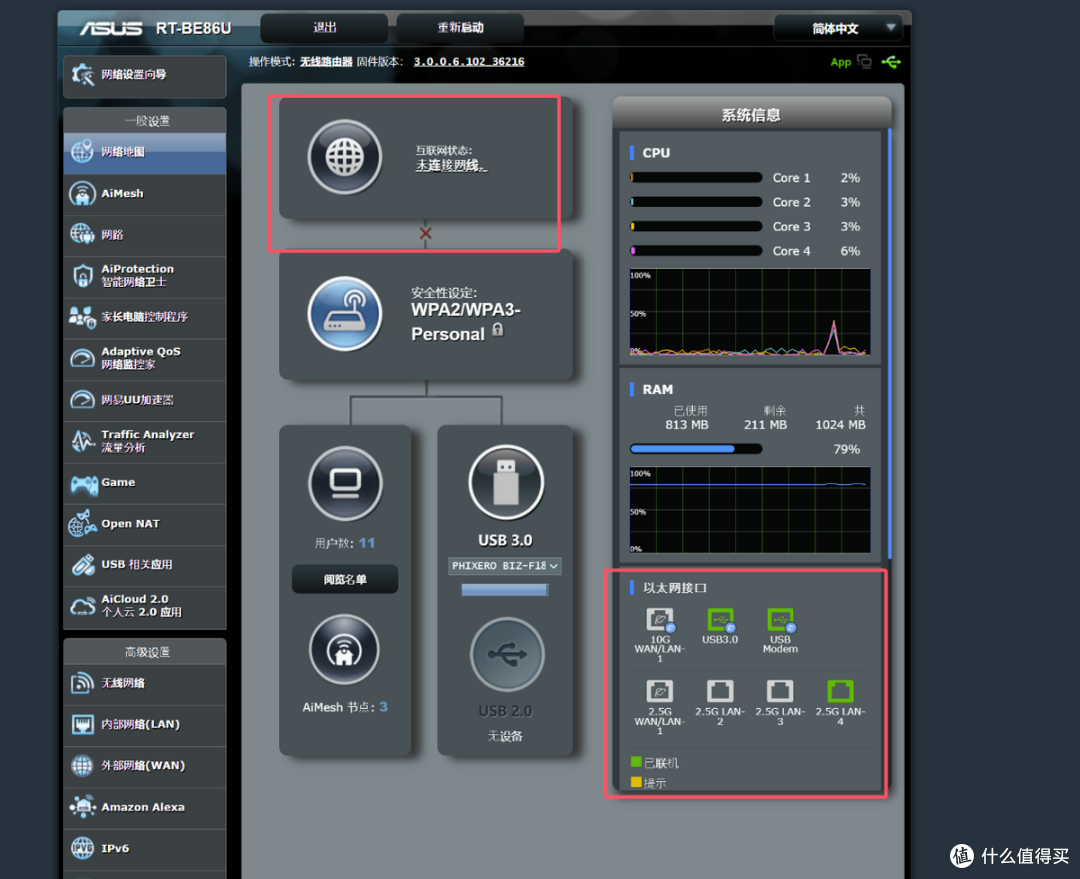Click the internet status globe icon
This screenshot has height=879, width=1080.
coord(344,157)
